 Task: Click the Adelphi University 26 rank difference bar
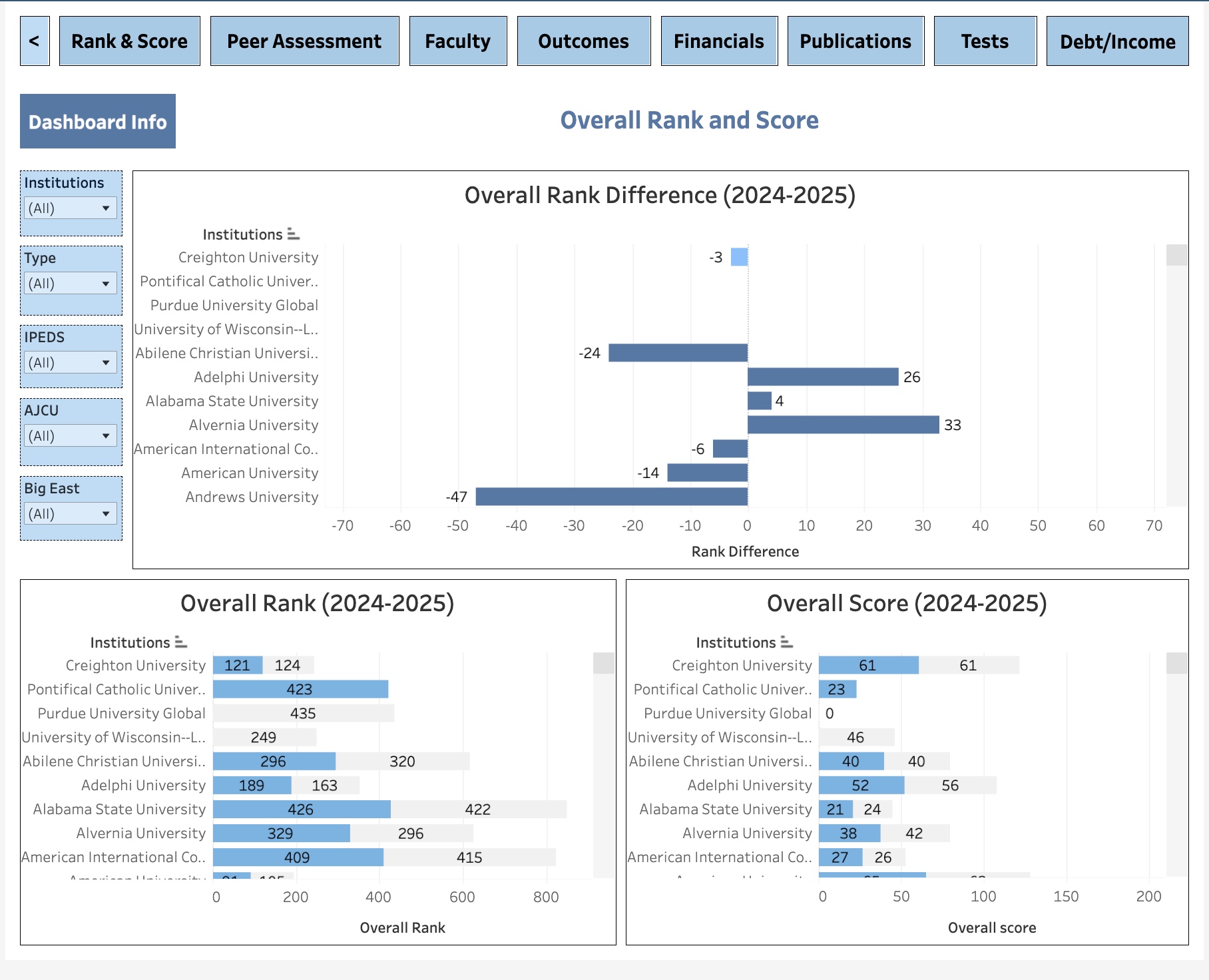[823, 377]
